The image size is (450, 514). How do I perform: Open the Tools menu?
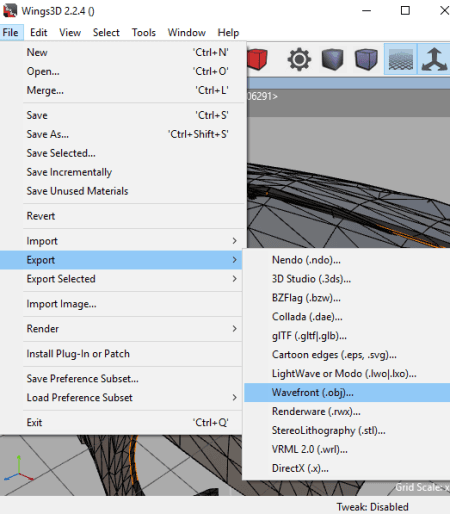pos(144,32)
